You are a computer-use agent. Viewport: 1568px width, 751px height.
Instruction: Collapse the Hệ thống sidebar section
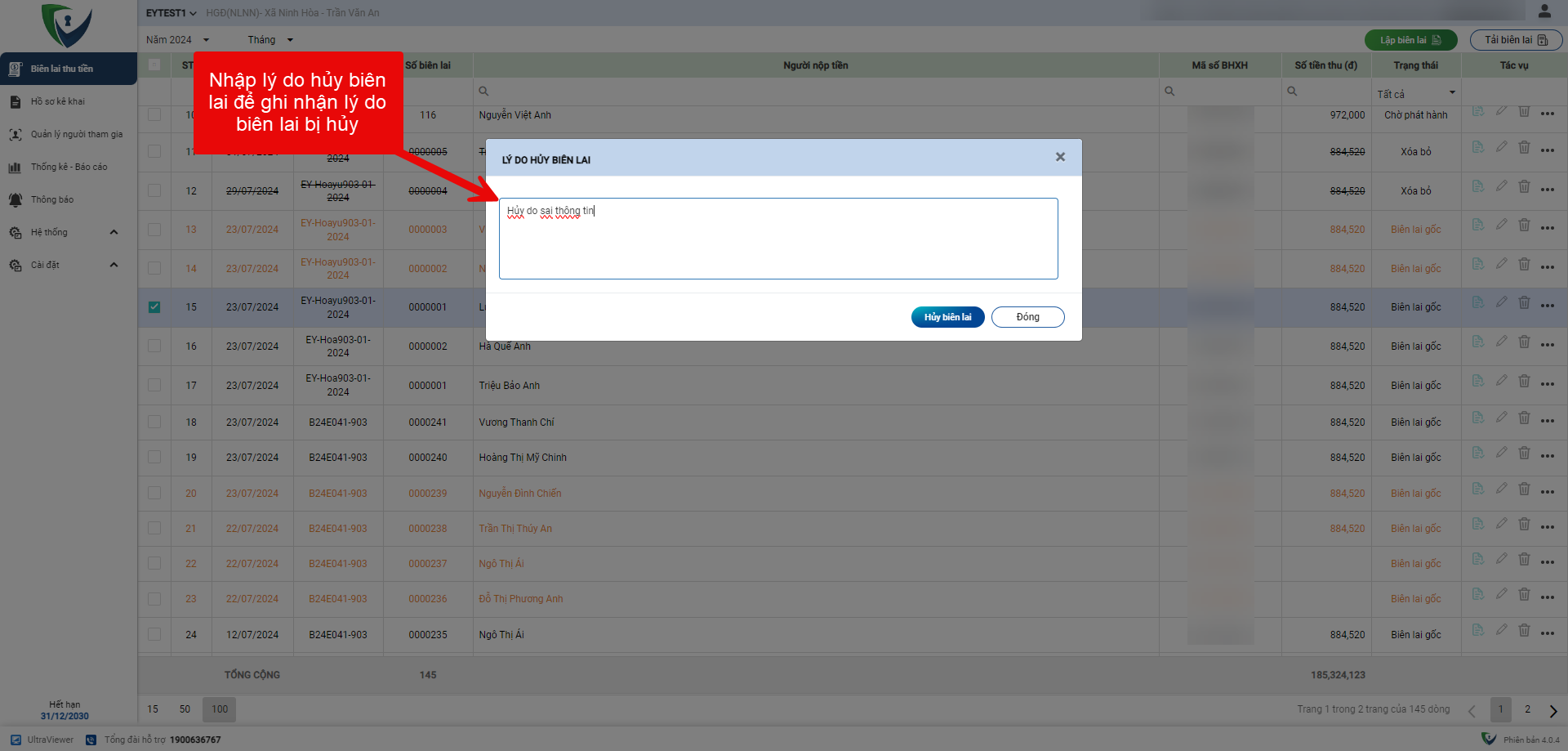tap(114, 232)
